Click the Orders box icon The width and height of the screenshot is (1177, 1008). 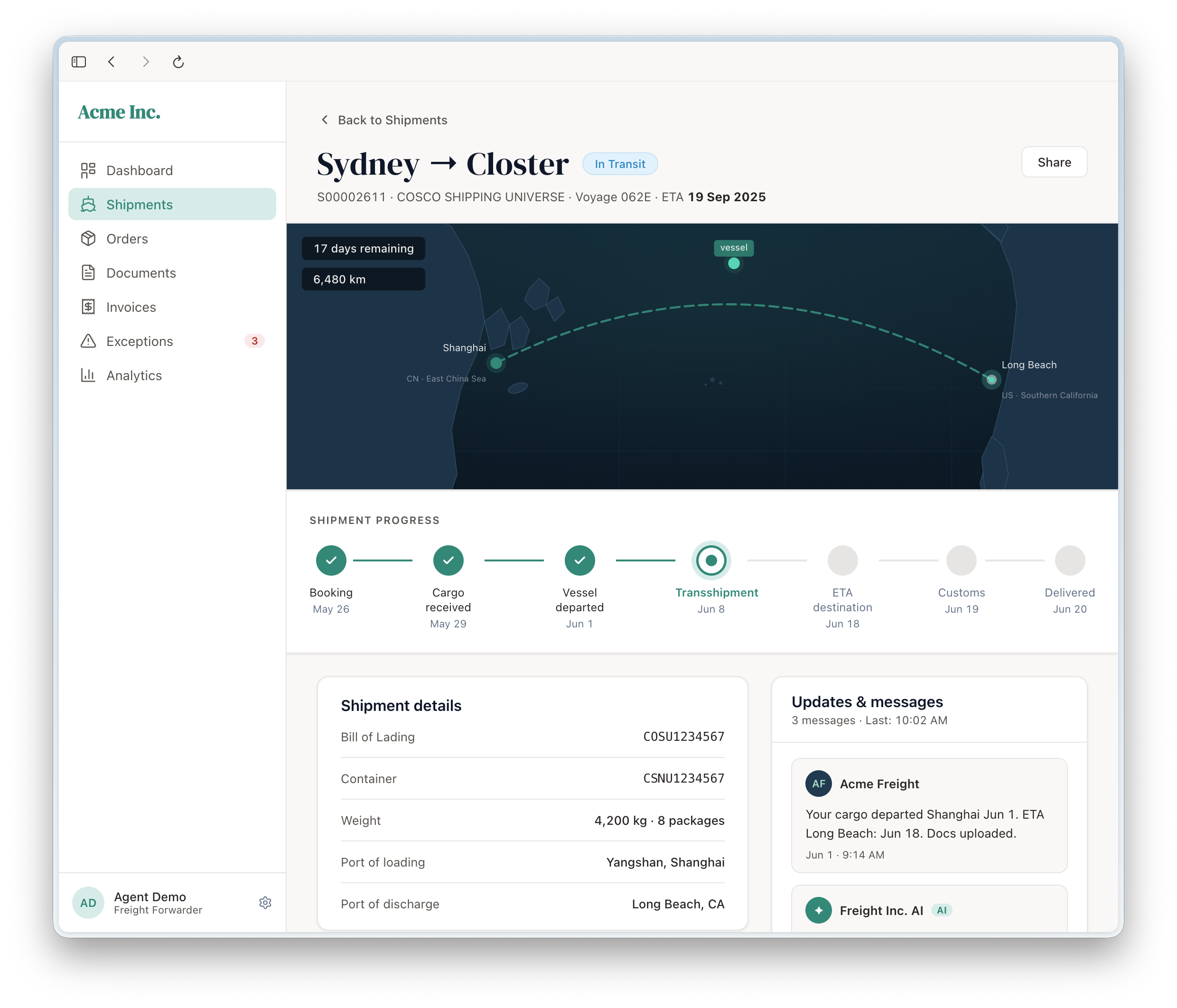(x=88, y=239)
